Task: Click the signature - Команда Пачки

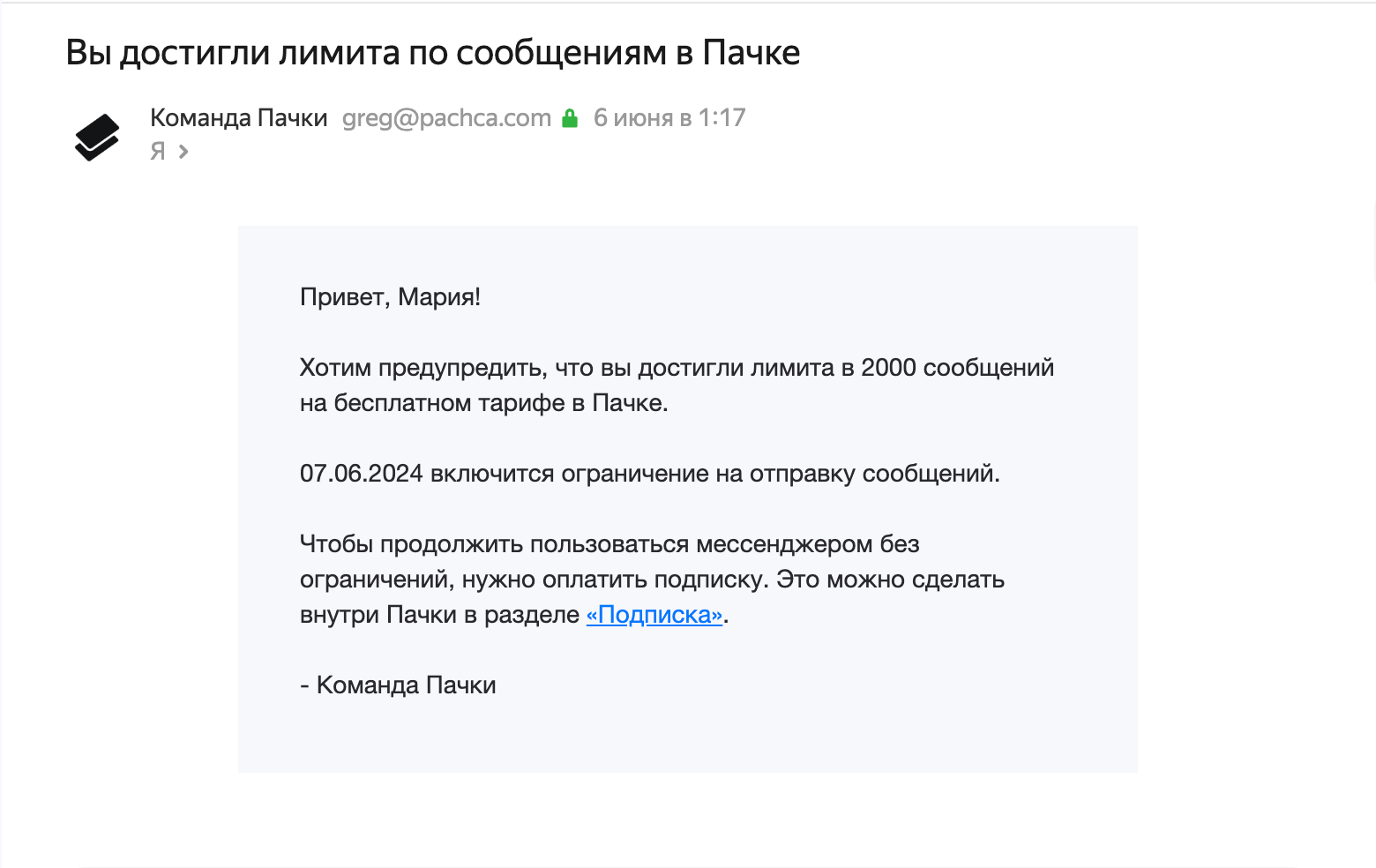Action: [398, 685]
